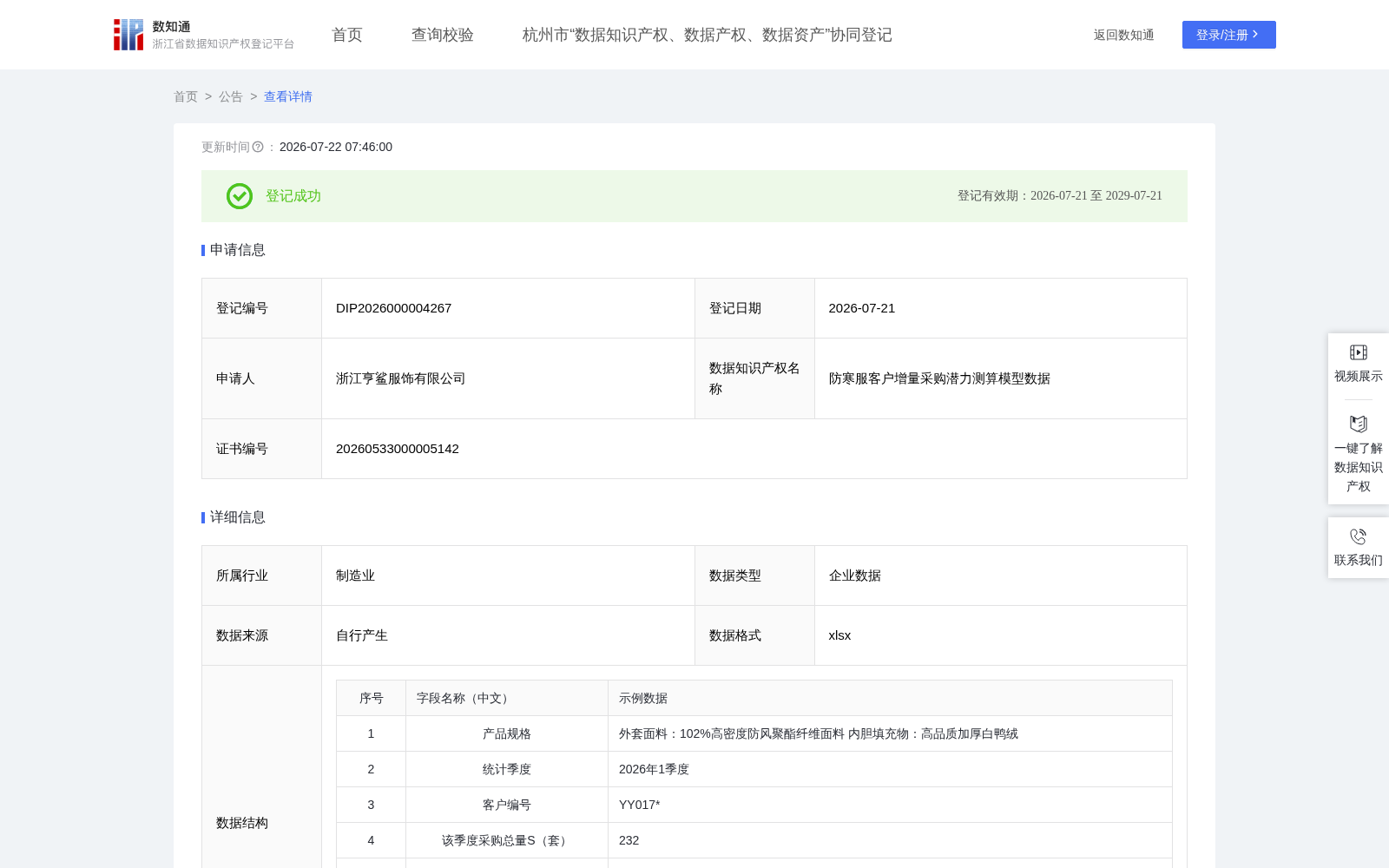Click 查看详情 breadcrumb item
This screenshot has height=868, width=1389.
tap(288, 96)
